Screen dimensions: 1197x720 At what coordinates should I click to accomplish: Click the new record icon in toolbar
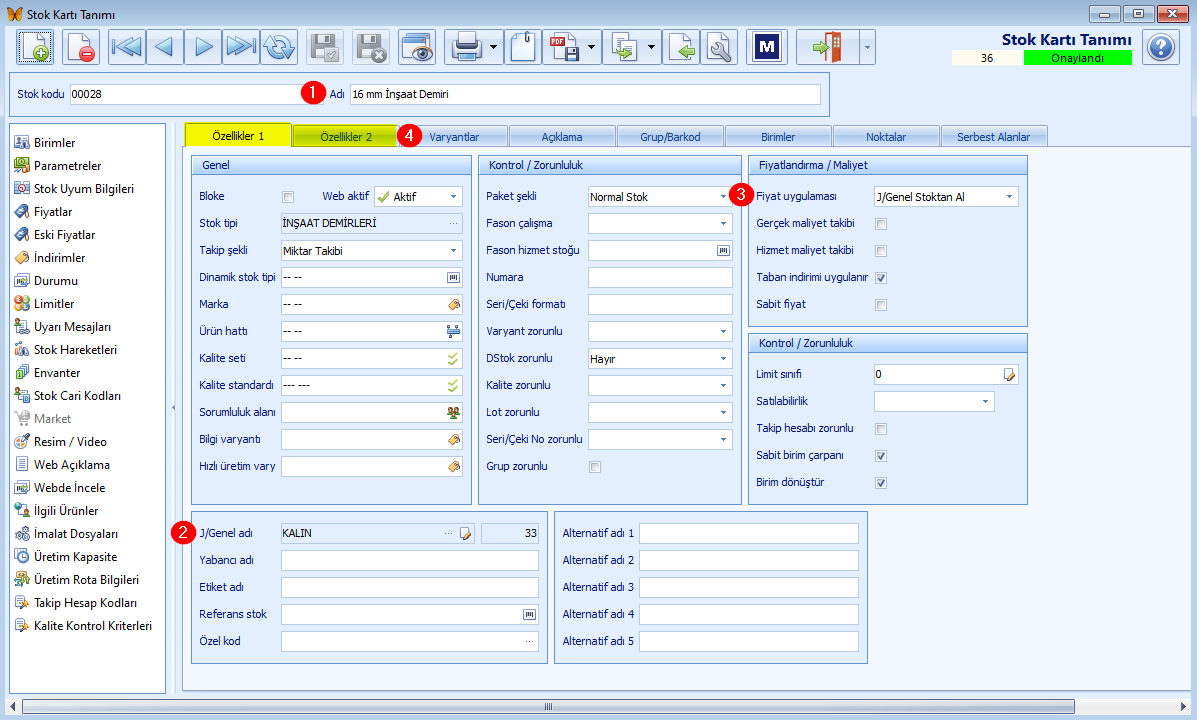tap(35, 47)
